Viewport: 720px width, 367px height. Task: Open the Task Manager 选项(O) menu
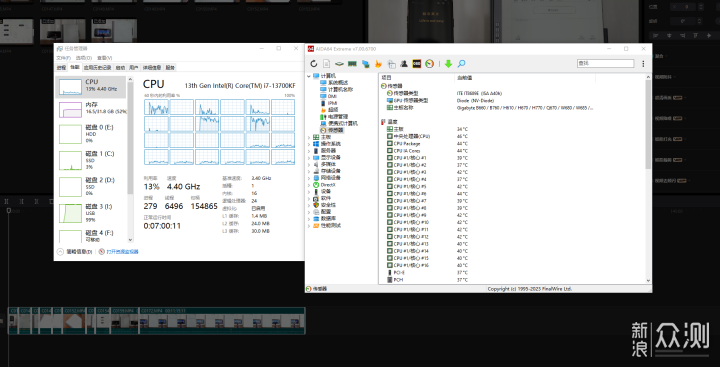84,58
